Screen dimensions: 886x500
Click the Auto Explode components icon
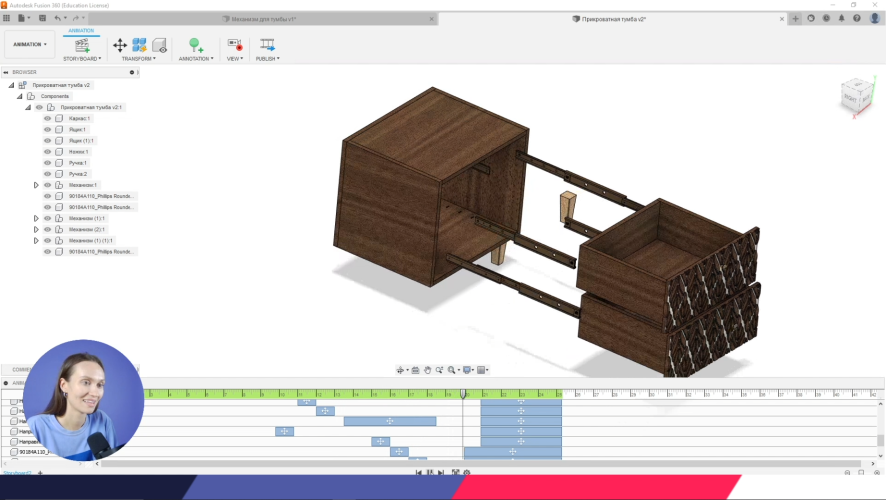click(x=139, y=45)
